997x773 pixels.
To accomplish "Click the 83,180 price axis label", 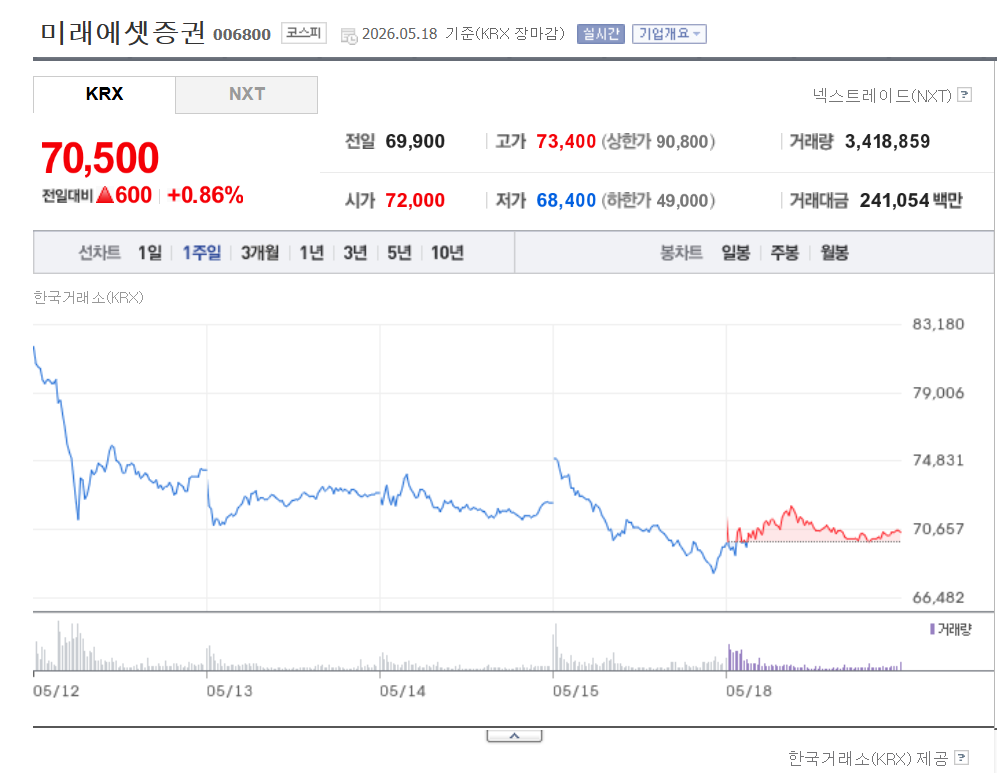I will coord(939,324).
